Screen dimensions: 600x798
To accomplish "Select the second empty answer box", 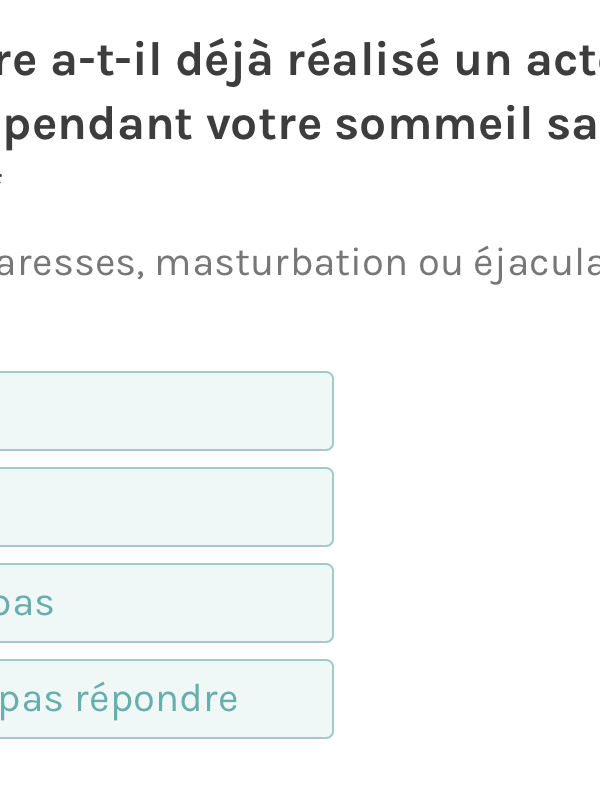I will coord(165,507).
